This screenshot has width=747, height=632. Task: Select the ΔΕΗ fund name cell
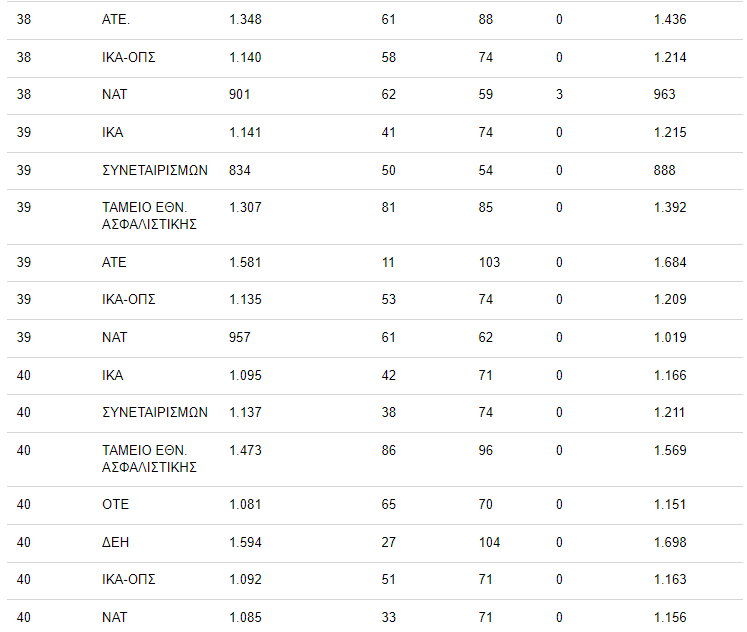(x=115, y=543)
